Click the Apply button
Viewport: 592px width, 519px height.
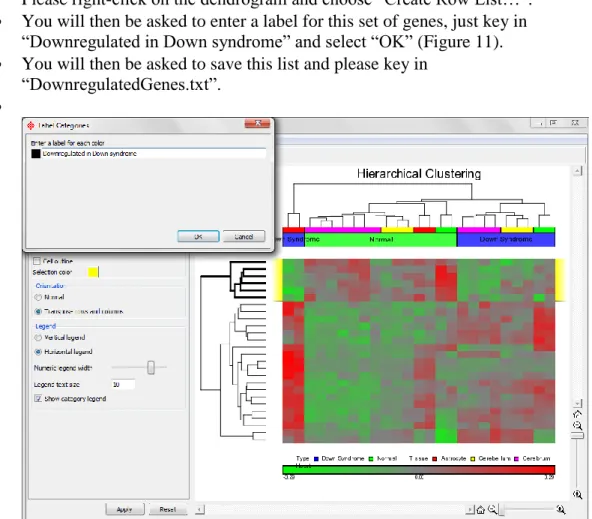pos(125,510)
